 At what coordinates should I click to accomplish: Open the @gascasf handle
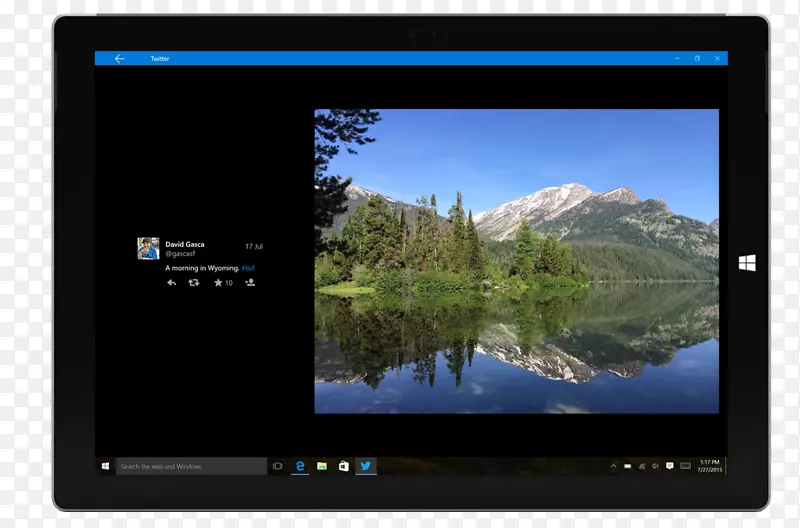(180, 254)
